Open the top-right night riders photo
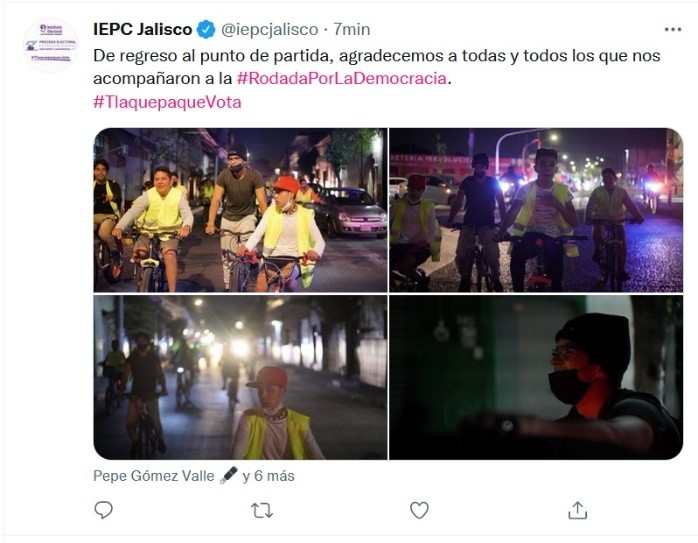698x543 pixels. click(536, 210)
